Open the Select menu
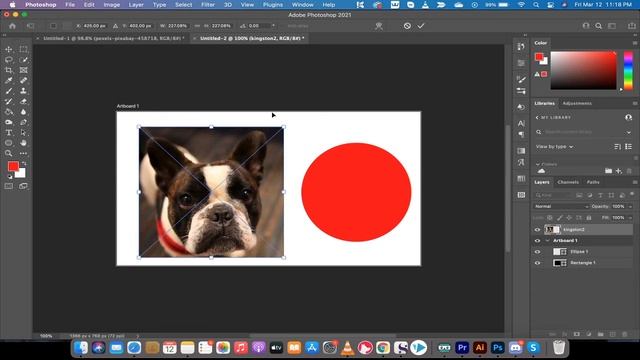The height and width of the screenshot is (360, 640). (184, 4)
